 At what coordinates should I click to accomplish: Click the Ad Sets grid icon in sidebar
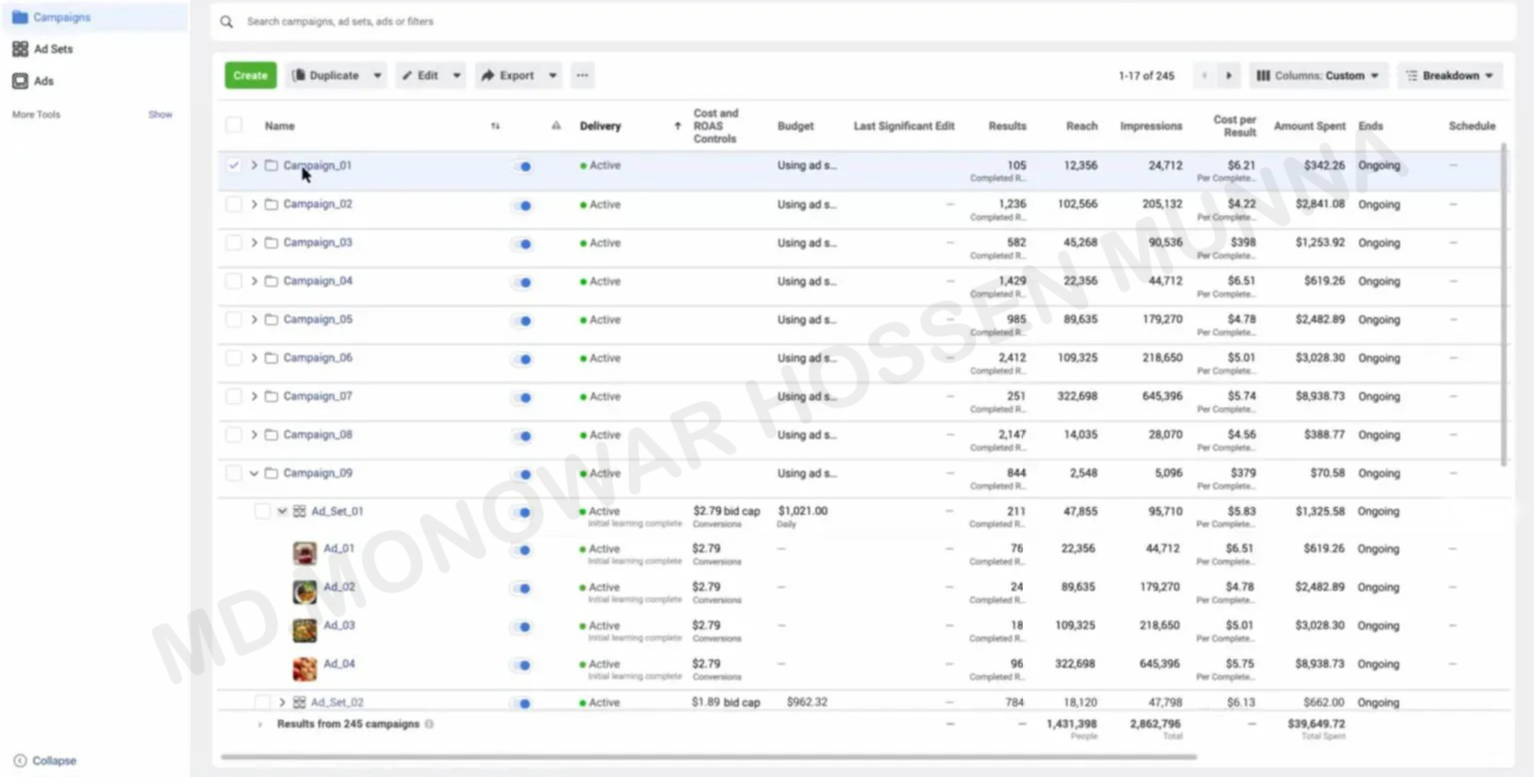(x=20, y=49)
